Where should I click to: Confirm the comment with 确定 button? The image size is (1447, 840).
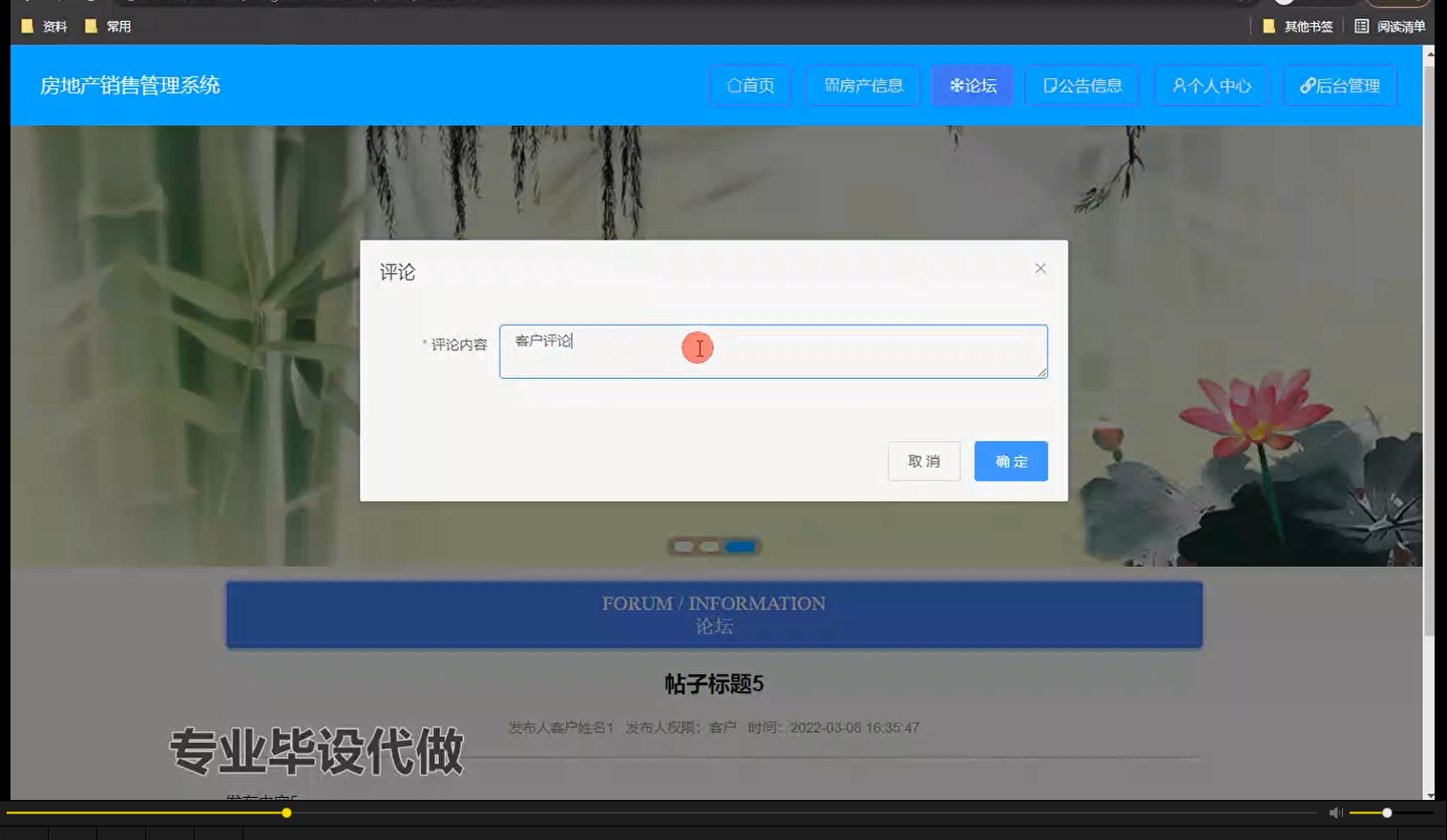(1010, 461)
